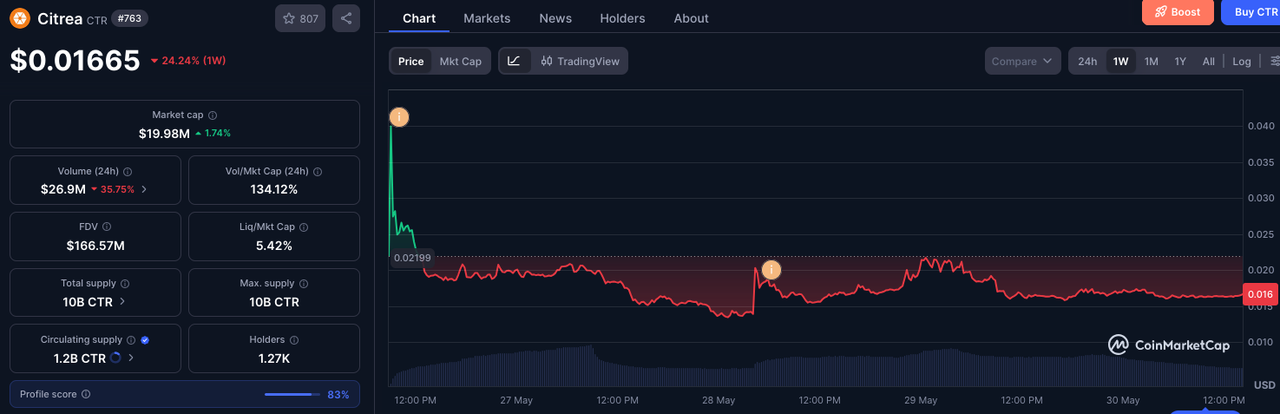The width and height of the screenshot is (1280, 414).
Task: Click the Circulating supply info icon
Action: (x=132, y=339)
